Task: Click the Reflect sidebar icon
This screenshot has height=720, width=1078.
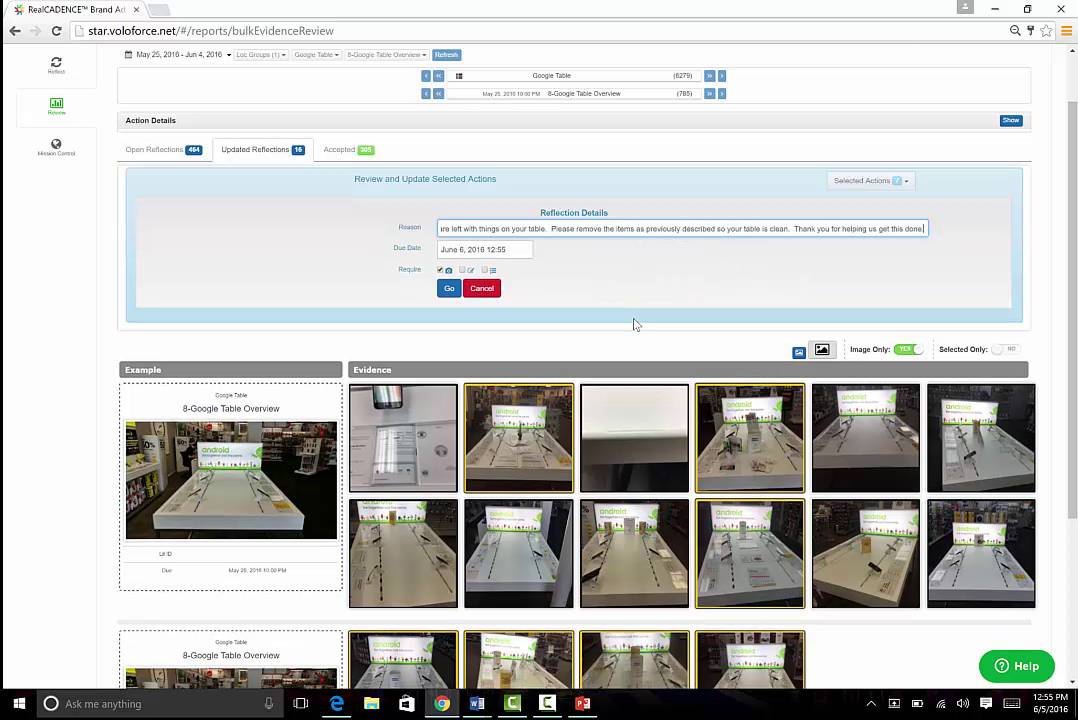Action: pos(56,65)
